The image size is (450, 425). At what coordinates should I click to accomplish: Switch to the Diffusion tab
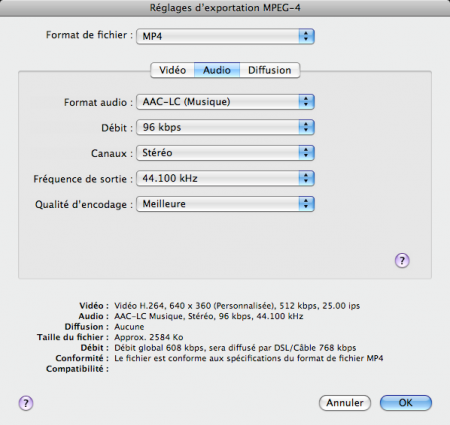pos(270,70)
